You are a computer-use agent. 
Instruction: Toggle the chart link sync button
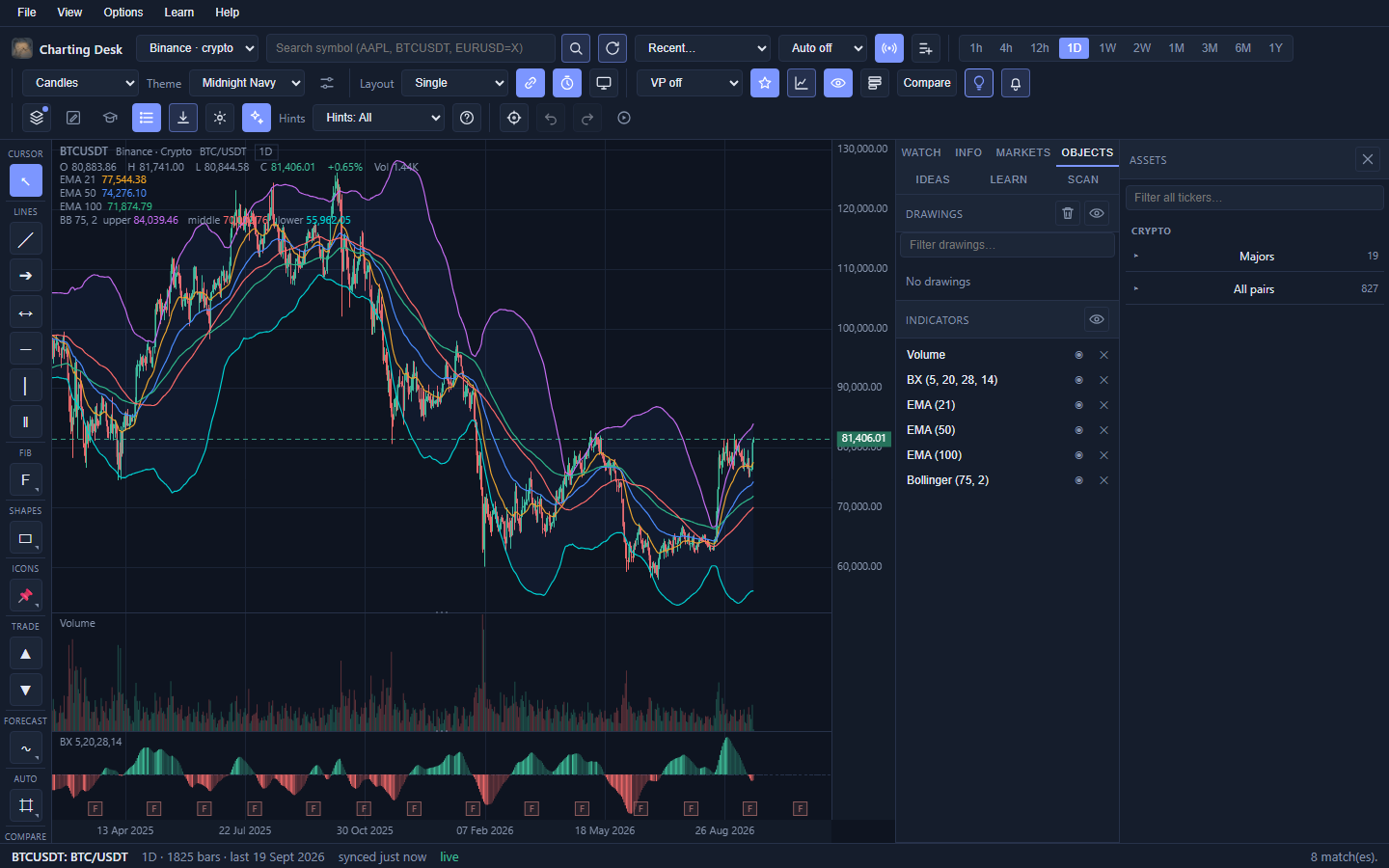coord(531,83)
